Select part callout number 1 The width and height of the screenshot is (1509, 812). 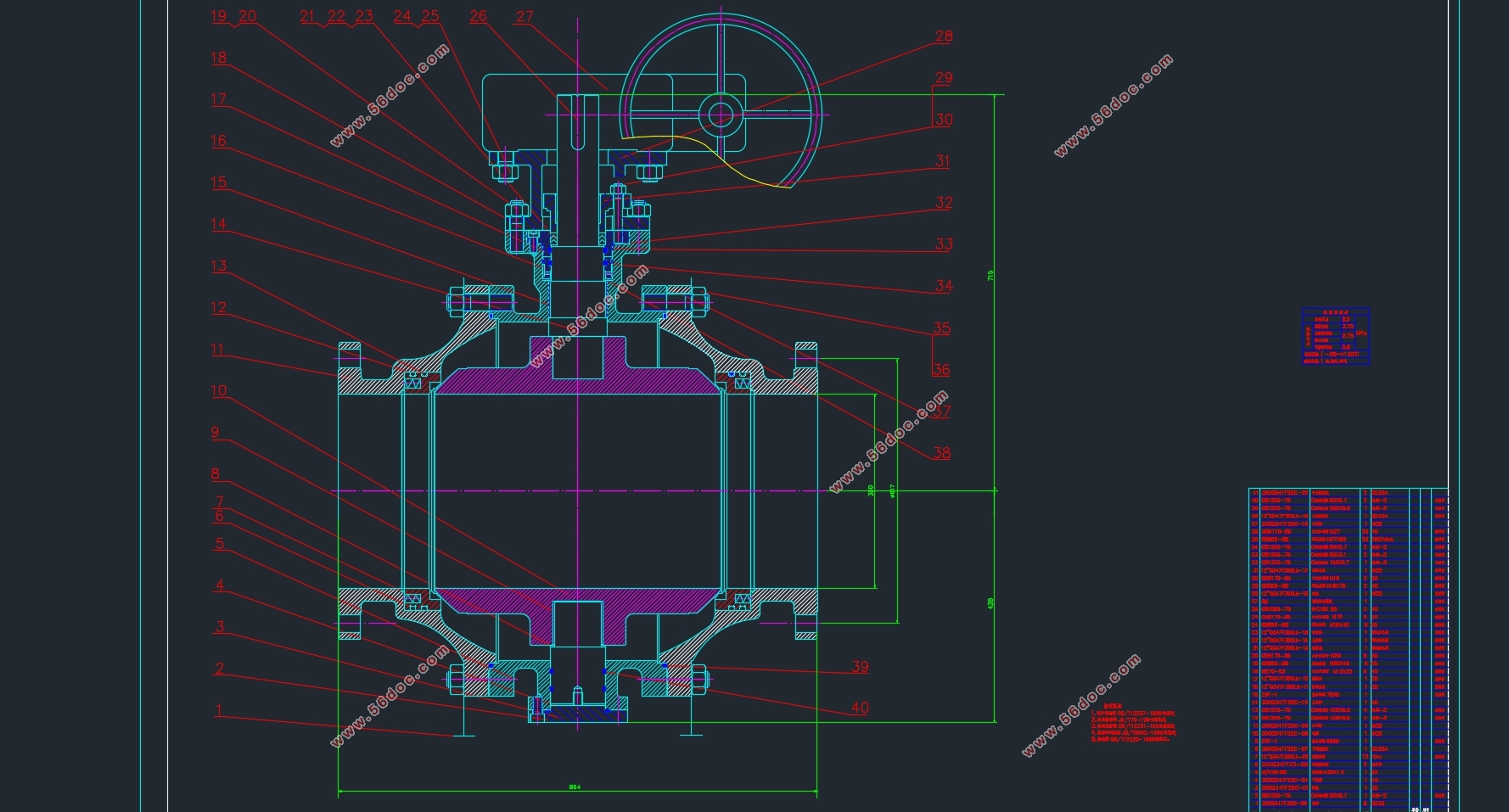[x=218, y=711]
